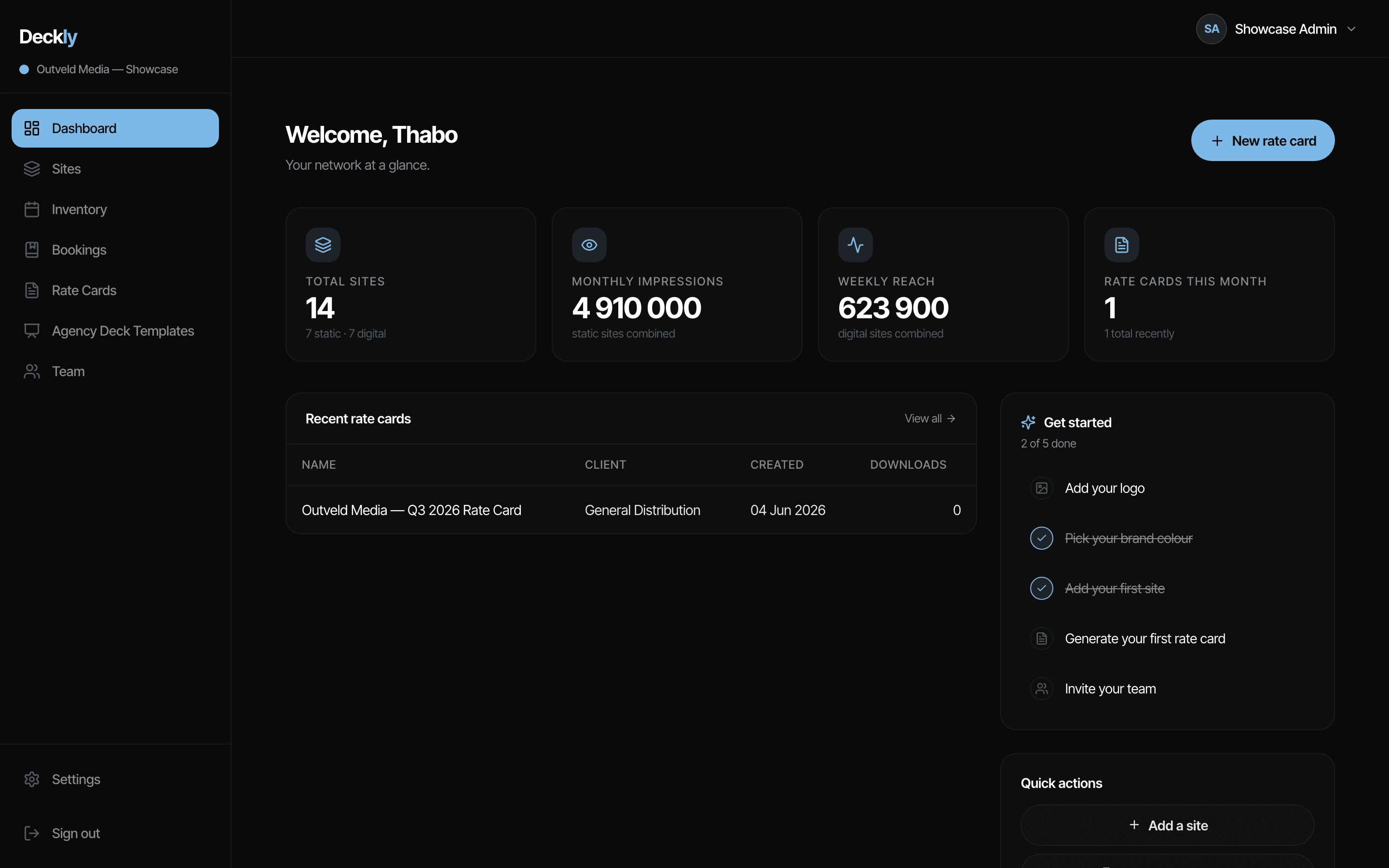Image resolution: width=1389 pixels, height=868 pixels.
Task: Click the NAME column header
Action: pos(318,464)
